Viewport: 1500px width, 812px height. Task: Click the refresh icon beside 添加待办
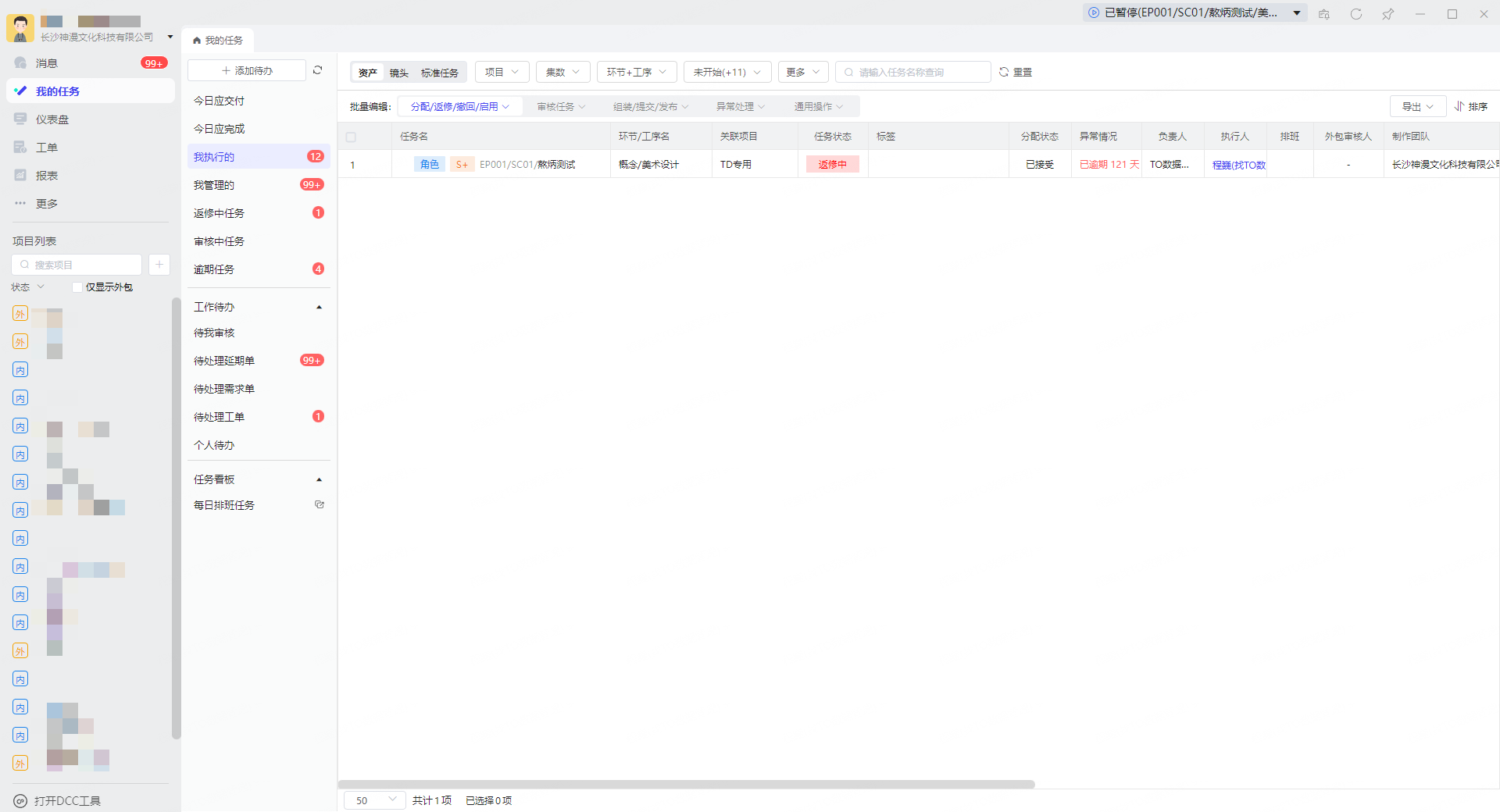(x=318, y=70)
